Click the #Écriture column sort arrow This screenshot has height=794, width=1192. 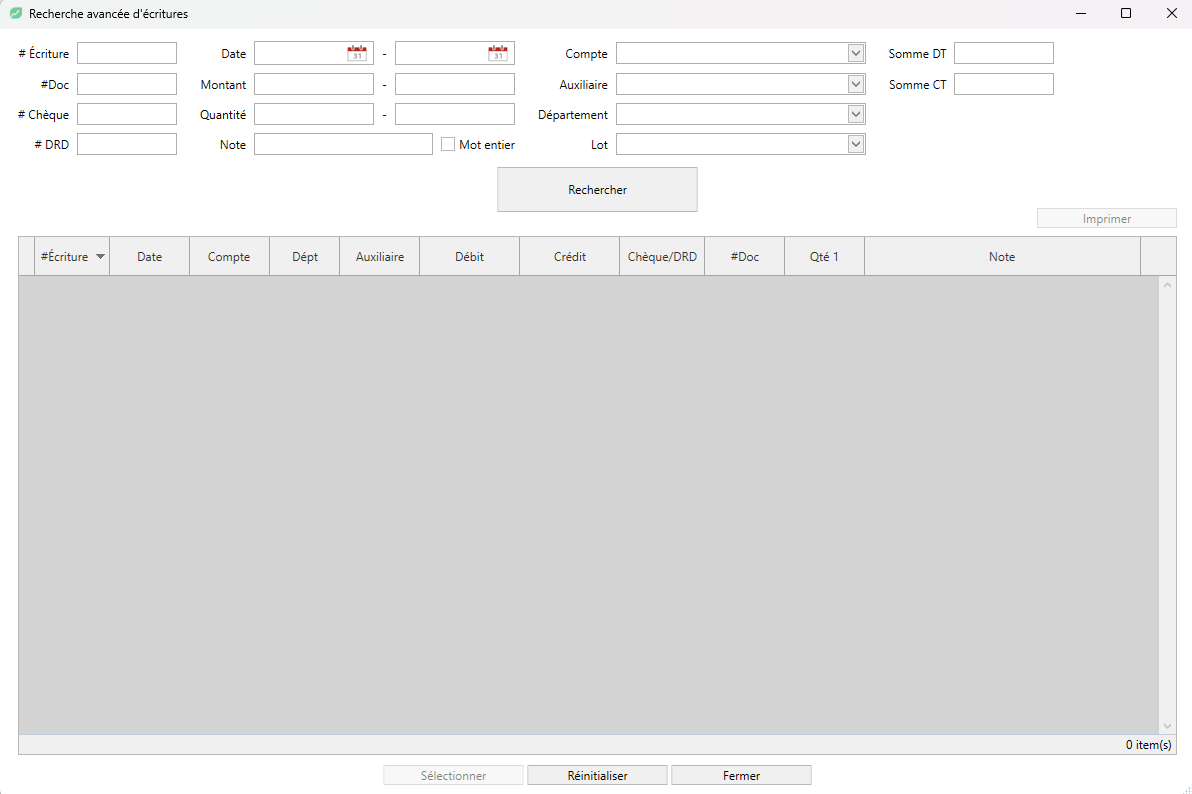100,257
